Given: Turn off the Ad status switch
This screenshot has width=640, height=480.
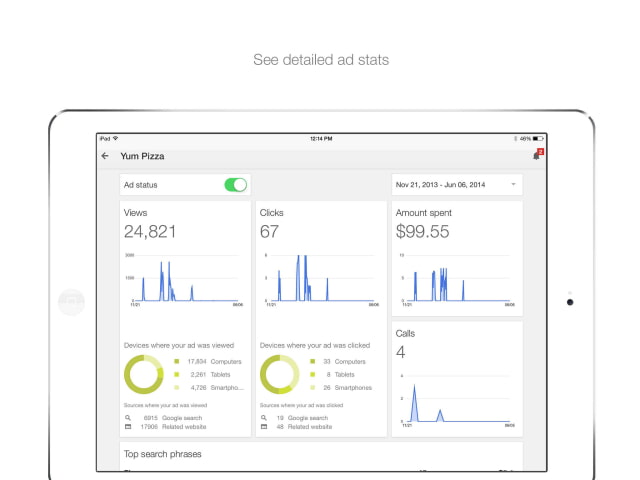Looking at the screenshot, I should tap(236, 185).
